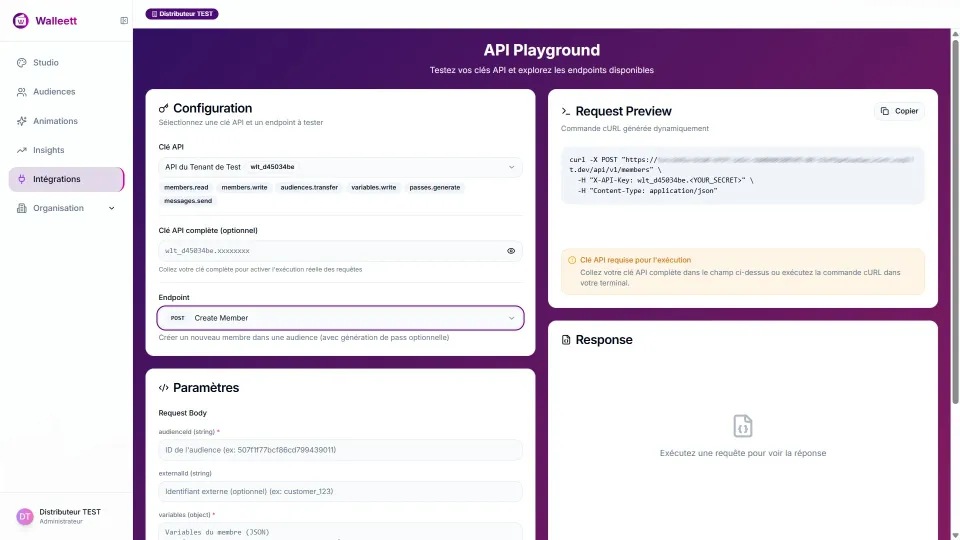Click the members.write scope tag
This screenshot has width=960, height=540.
tap(244, 187)
